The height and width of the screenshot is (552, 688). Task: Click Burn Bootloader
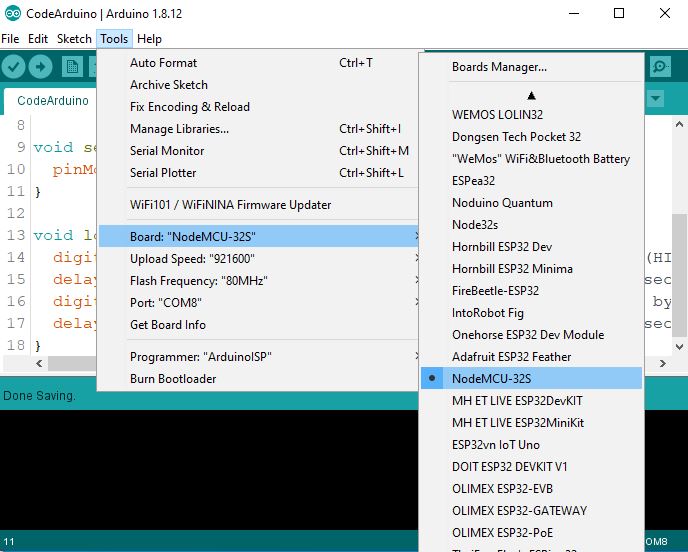[x=258, y=378]
